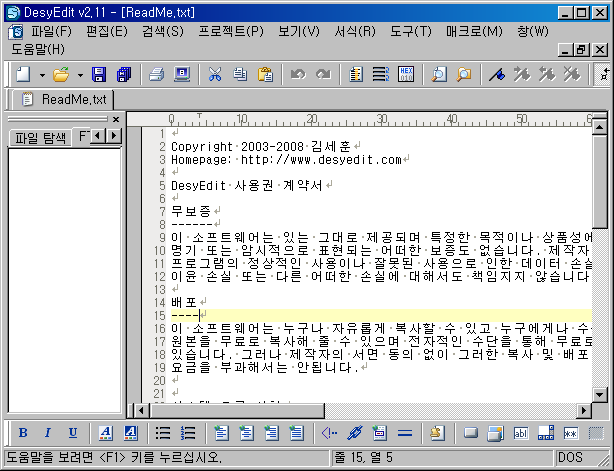Open the 창(W) menu

(x=533, y=31)
